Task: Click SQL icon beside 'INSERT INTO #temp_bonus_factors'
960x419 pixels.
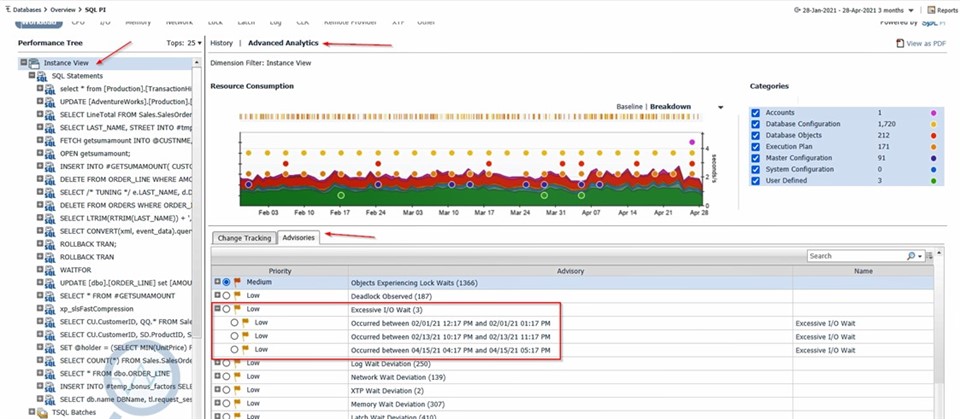Action: pyautogui.click(x=50, y=387)
